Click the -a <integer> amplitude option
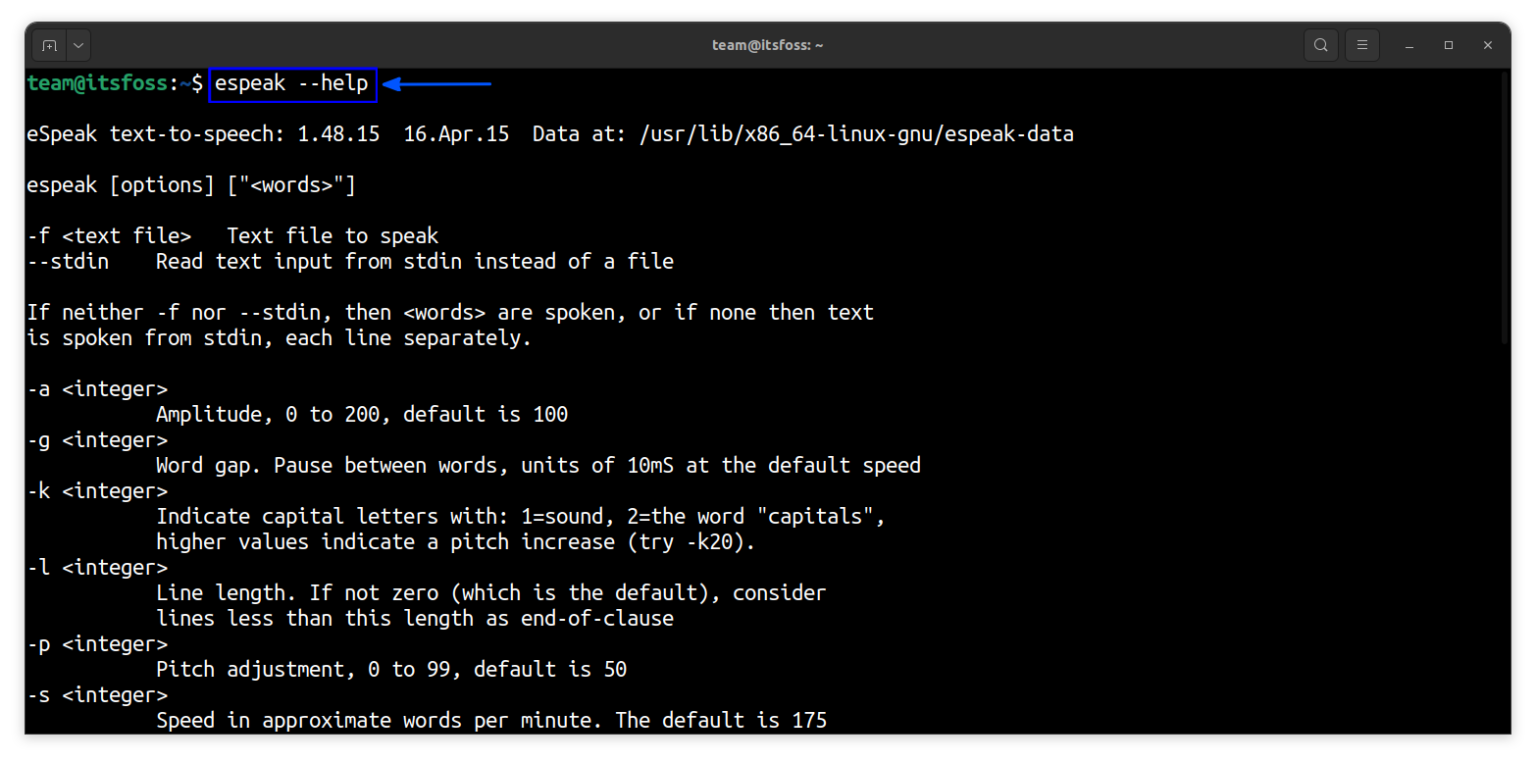Viewport: 1536px width, 762px height. 98,389
